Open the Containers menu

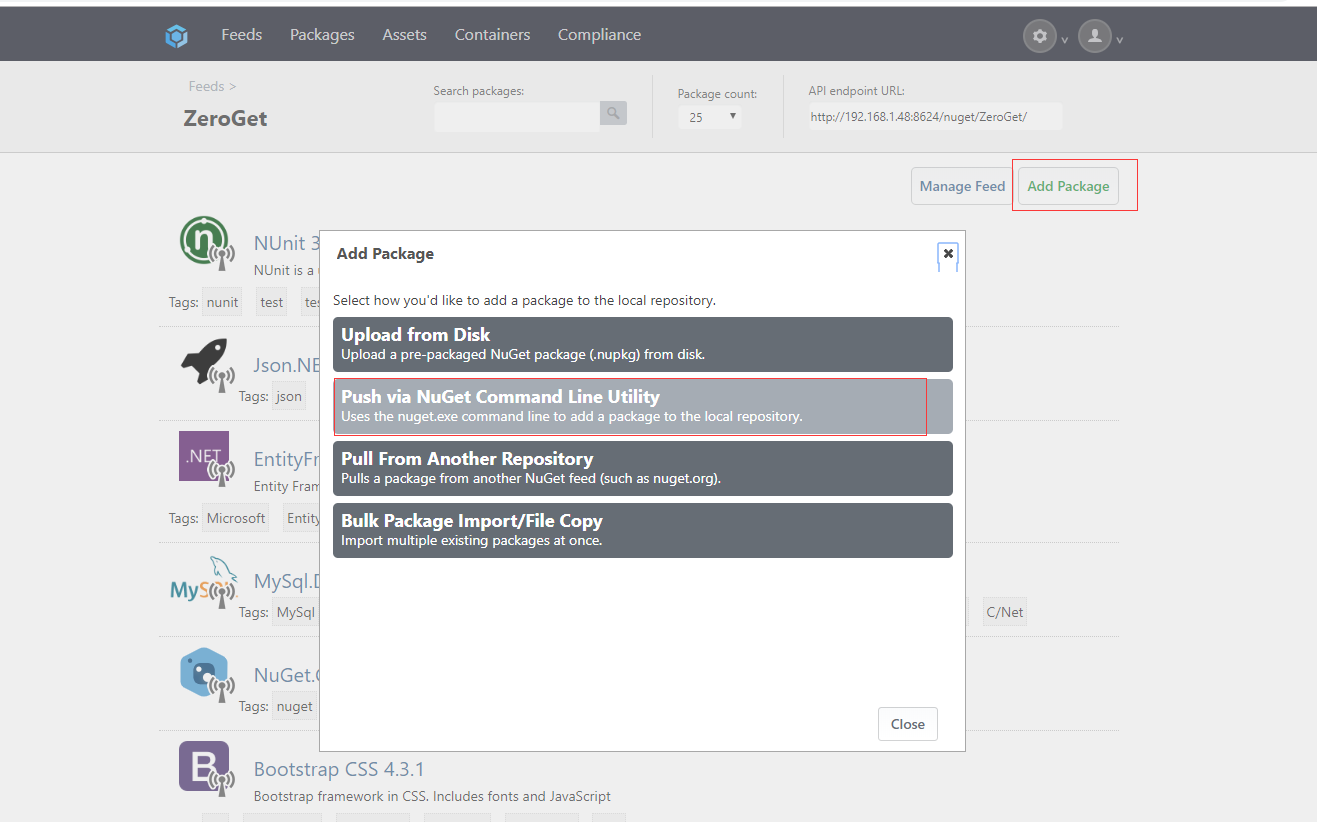click(x=492, y=35)
